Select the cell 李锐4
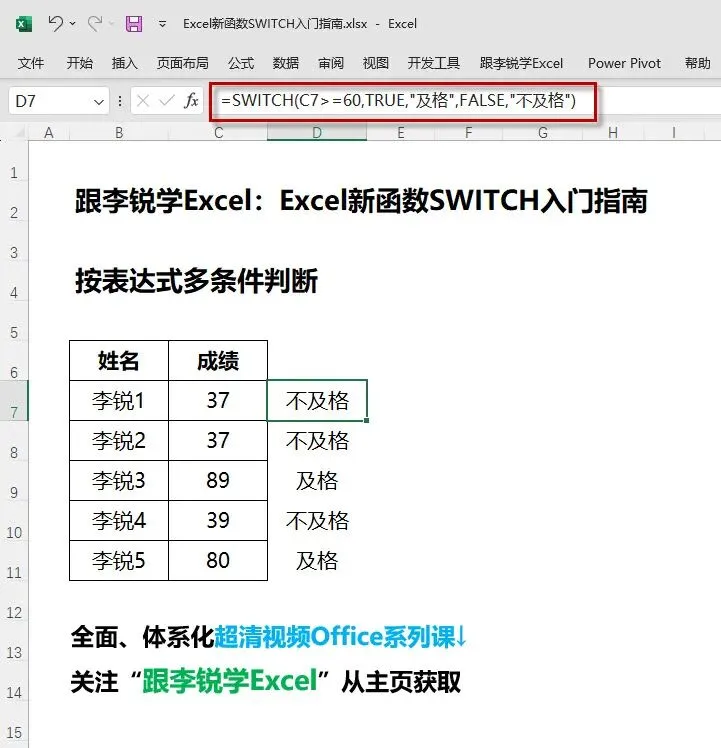Screen dimensions: 721x748 (x=119, y=521)
